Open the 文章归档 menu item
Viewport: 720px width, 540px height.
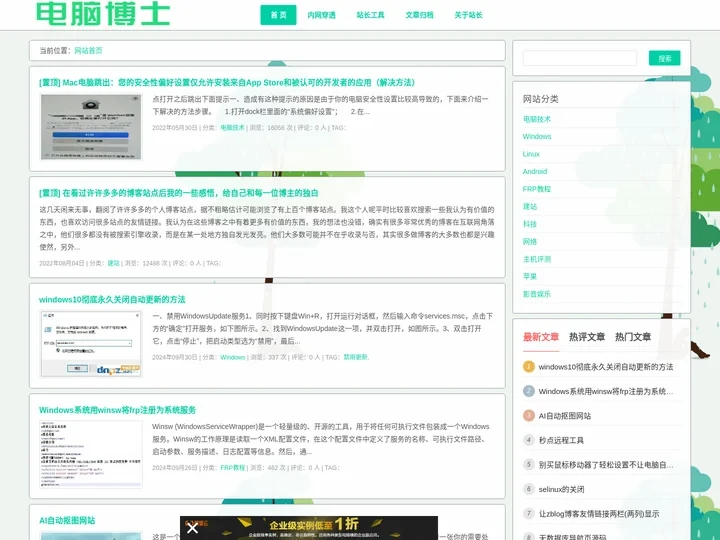tap(419, 15)
